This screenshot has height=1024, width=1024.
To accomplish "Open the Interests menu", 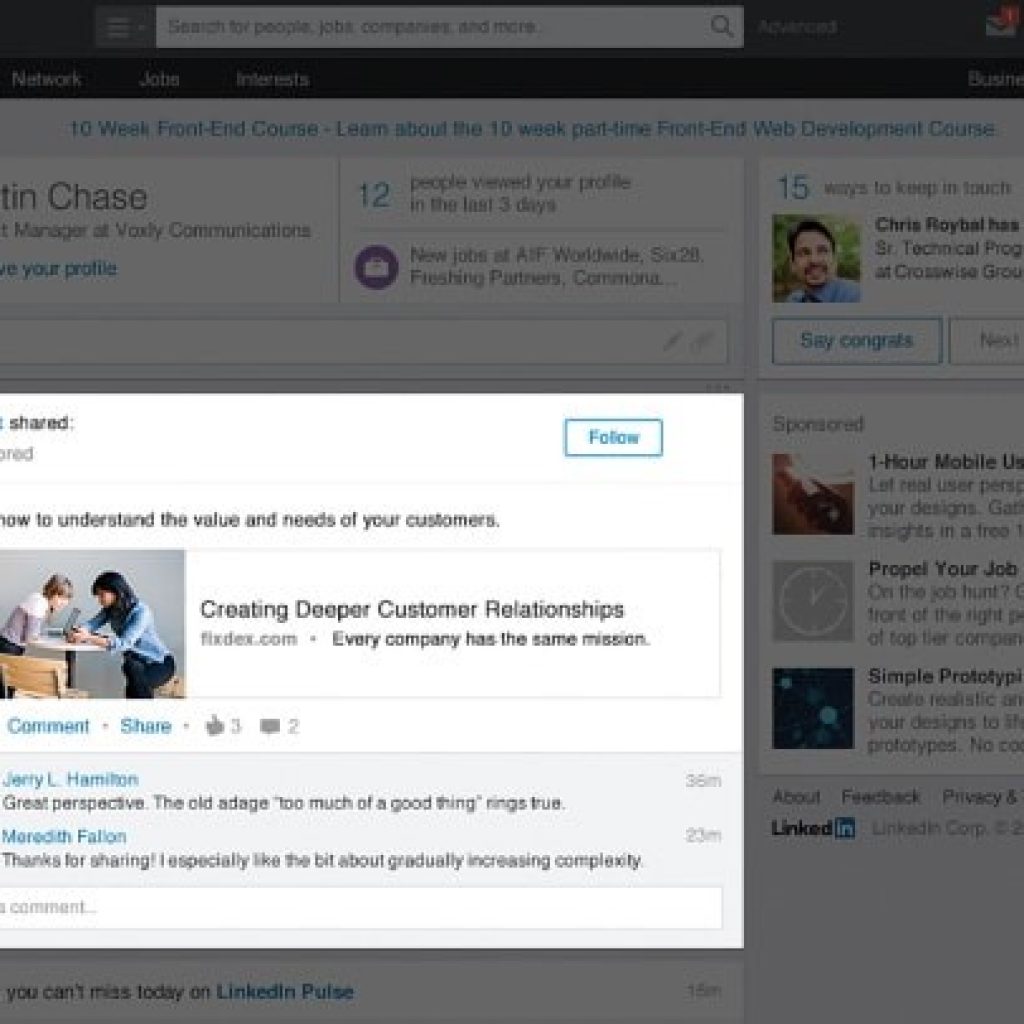I will coord(272,79).
